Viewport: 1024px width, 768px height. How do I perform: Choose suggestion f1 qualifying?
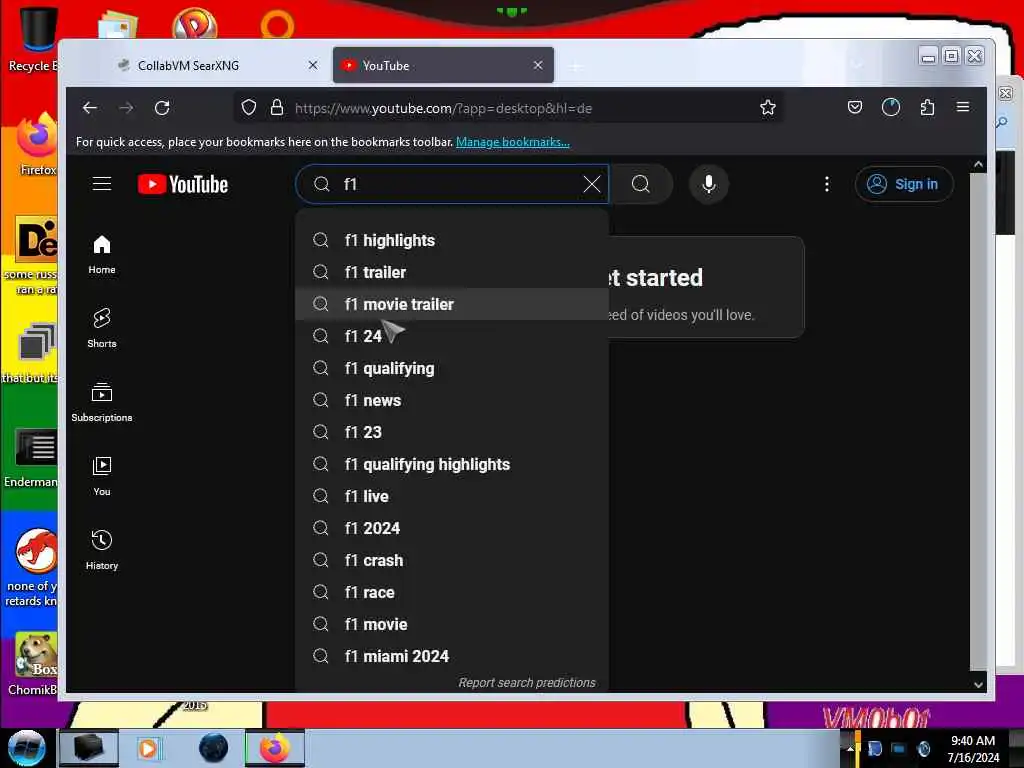coord(452,368)
